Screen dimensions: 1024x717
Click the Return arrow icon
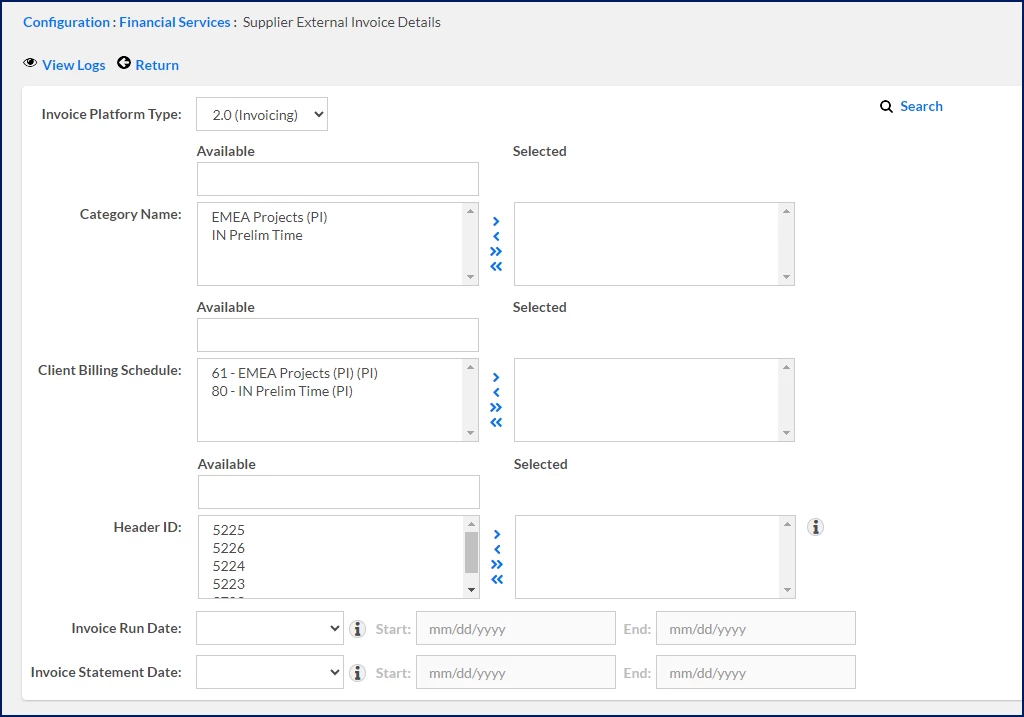point(124,64)
